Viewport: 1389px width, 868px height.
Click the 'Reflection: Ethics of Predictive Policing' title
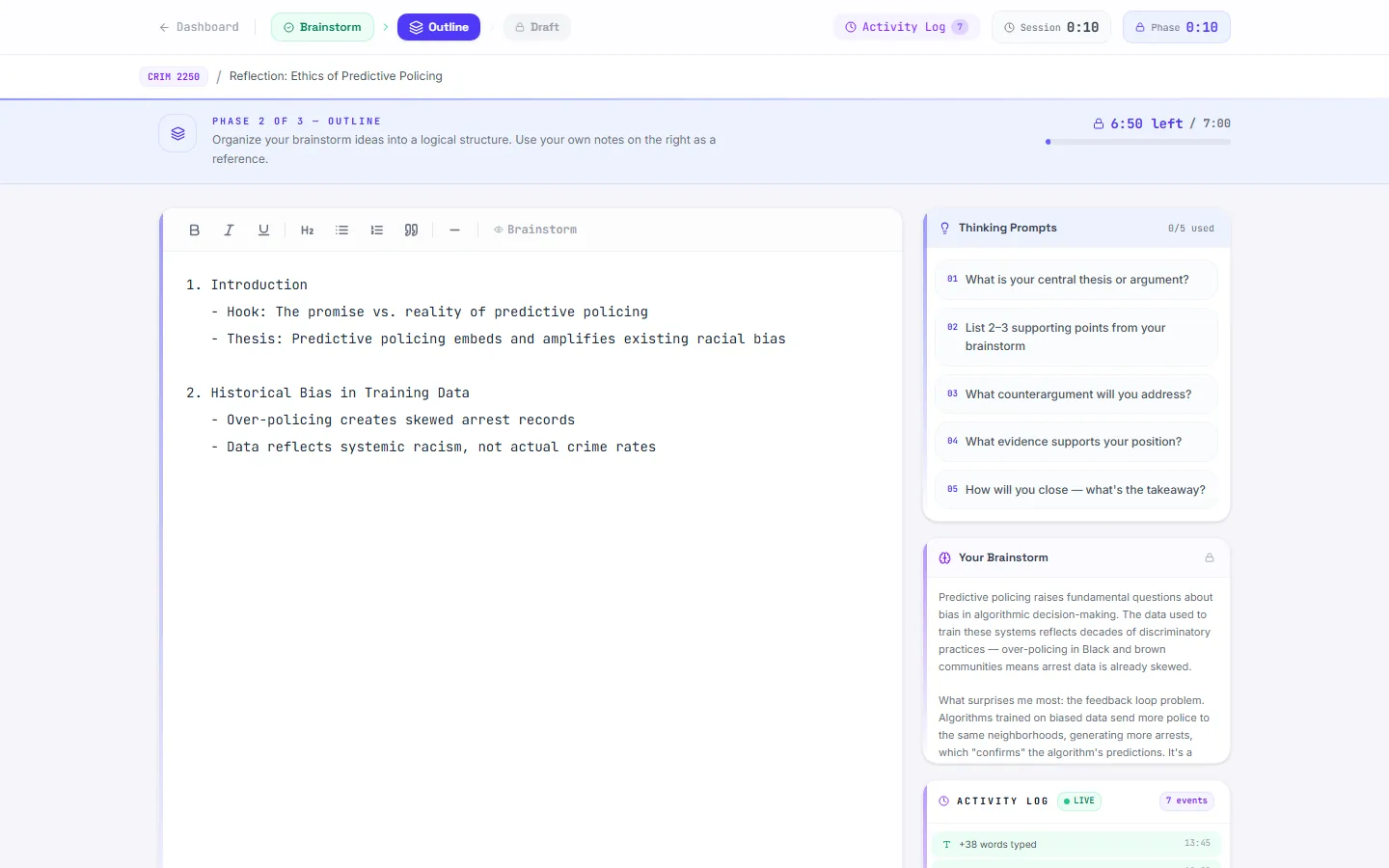click(336, 76)
